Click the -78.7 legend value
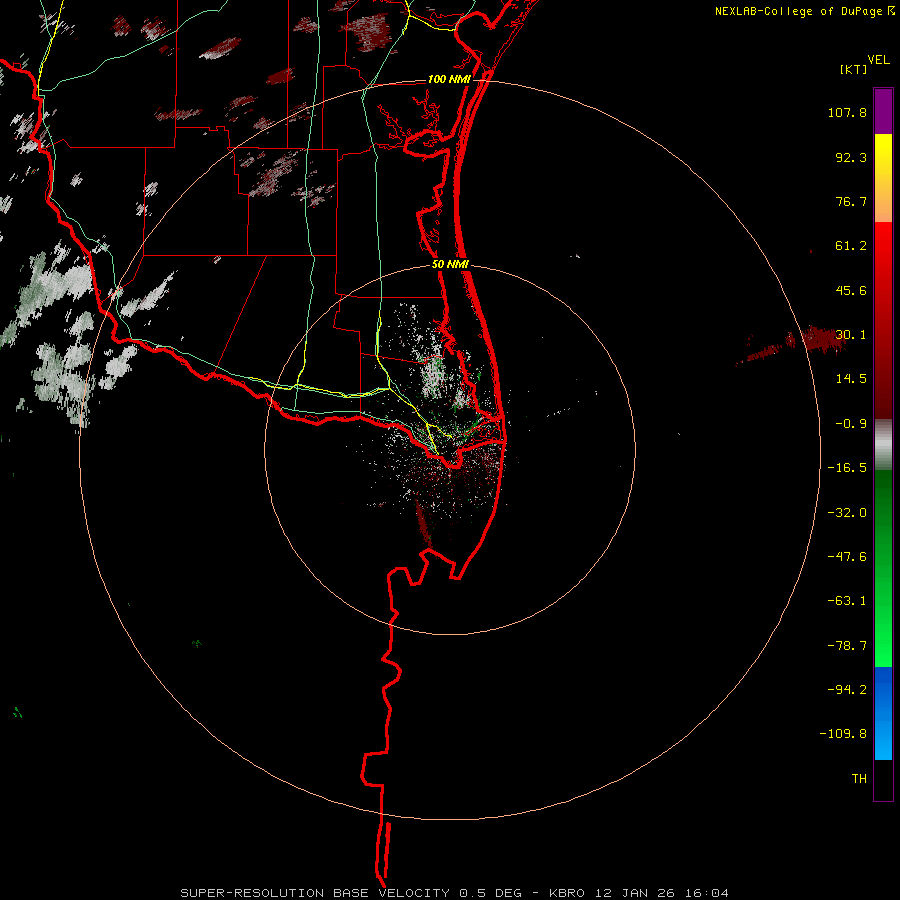Image resolution: width=900 pixels, height=900 pixels. click(847, 646)
